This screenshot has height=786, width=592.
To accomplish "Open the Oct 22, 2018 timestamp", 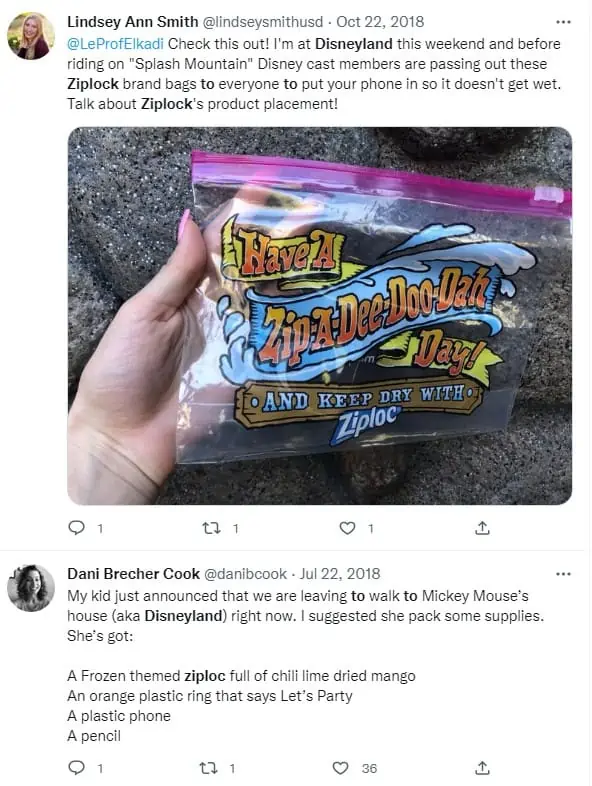I will coord(380,22).
